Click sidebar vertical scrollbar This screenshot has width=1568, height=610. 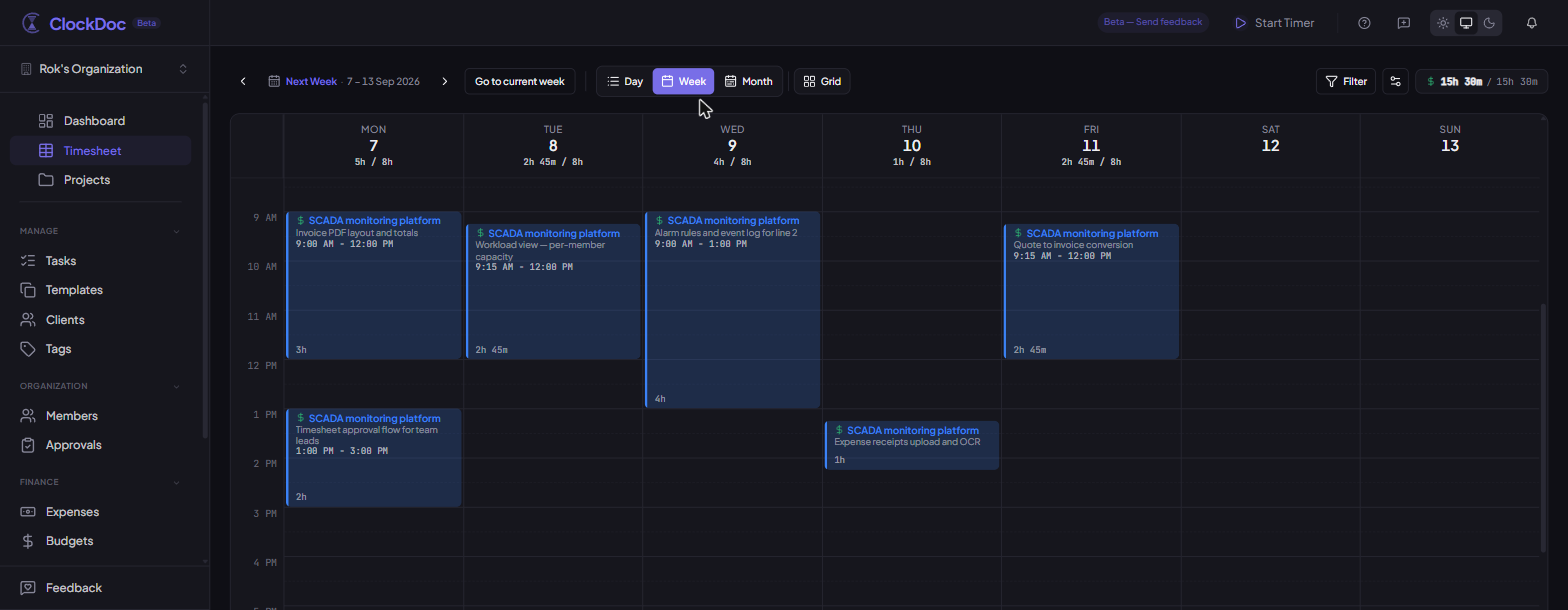coord(205,270)
